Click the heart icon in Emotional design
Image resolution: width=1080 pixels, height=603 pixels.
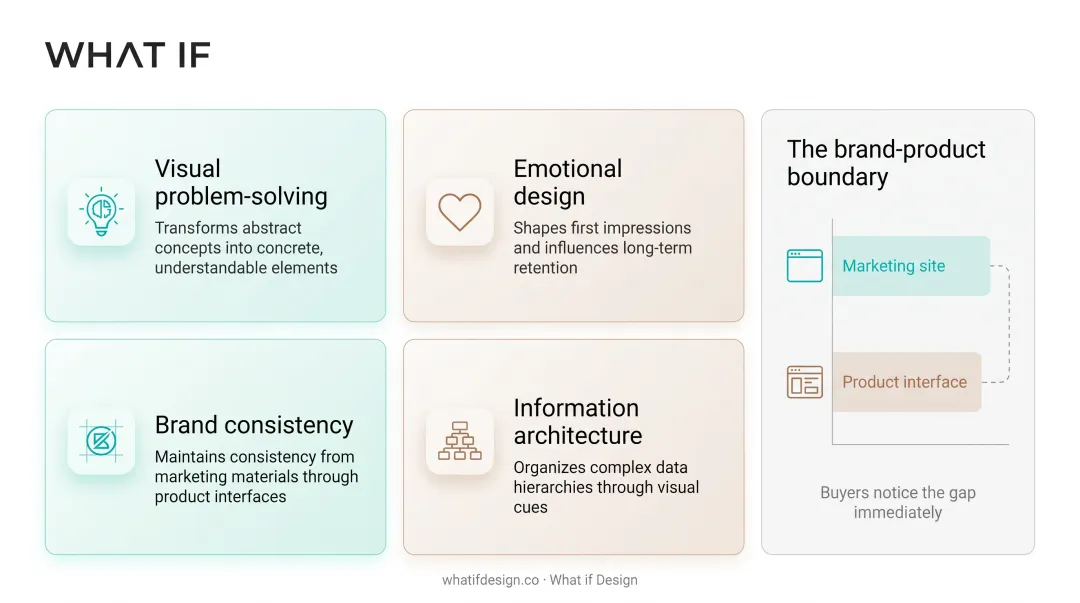pos(459,212)
